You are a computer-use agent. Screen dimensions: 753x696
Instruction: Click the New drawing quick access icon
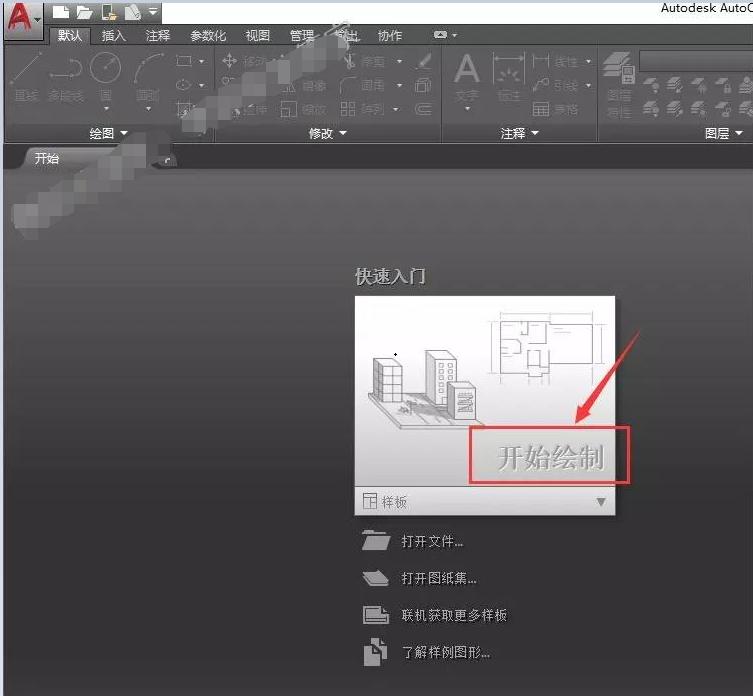click(x=61, y=12)
